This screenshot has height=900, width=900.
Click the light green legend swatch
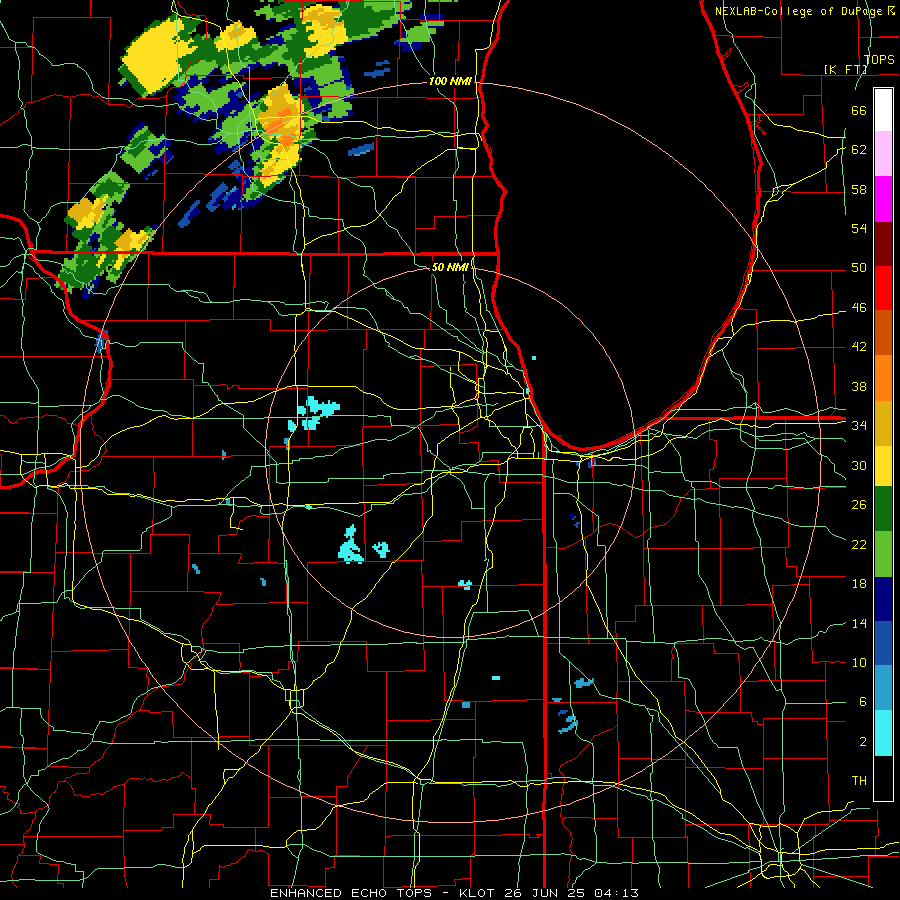coord(883,554)
